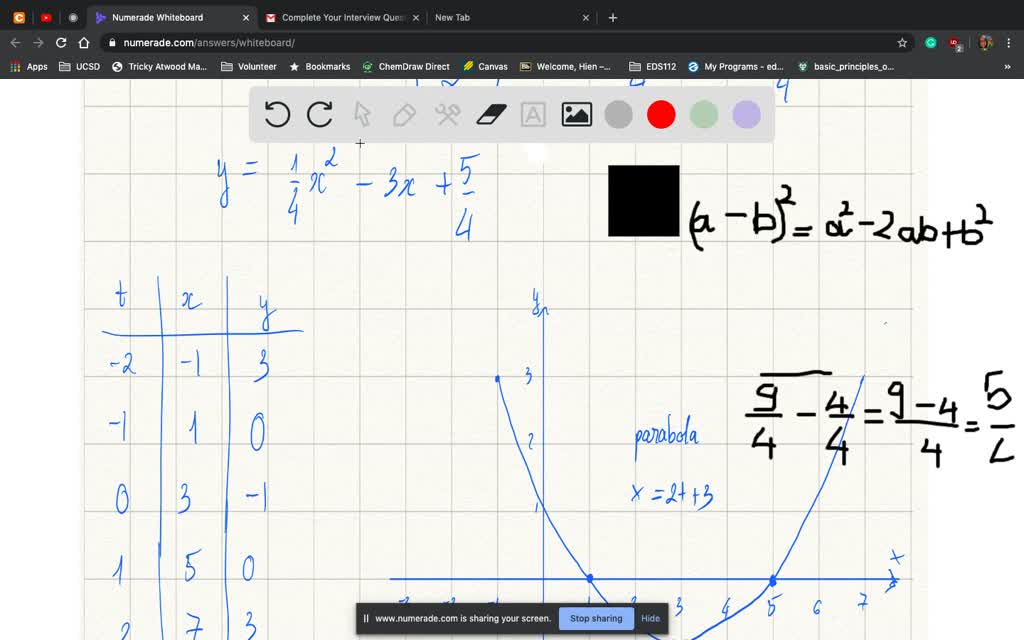The height and width of the screenshot is (640, 1024).
Task: Toggle the bookmark star in the address bar
Action: pyautogui.click(x=901, y=43)
